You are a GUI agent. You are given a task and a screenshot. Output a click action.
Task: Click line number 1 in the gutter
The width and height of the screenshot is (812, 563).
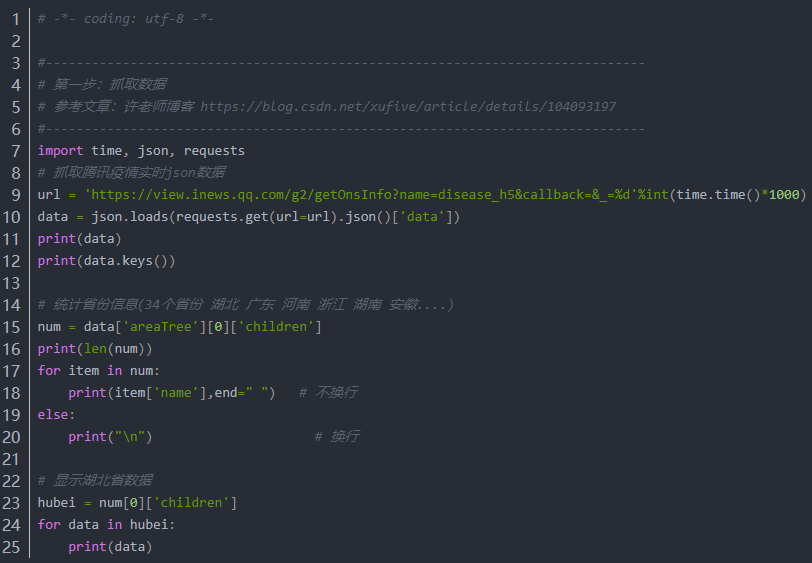click(15, 19)
